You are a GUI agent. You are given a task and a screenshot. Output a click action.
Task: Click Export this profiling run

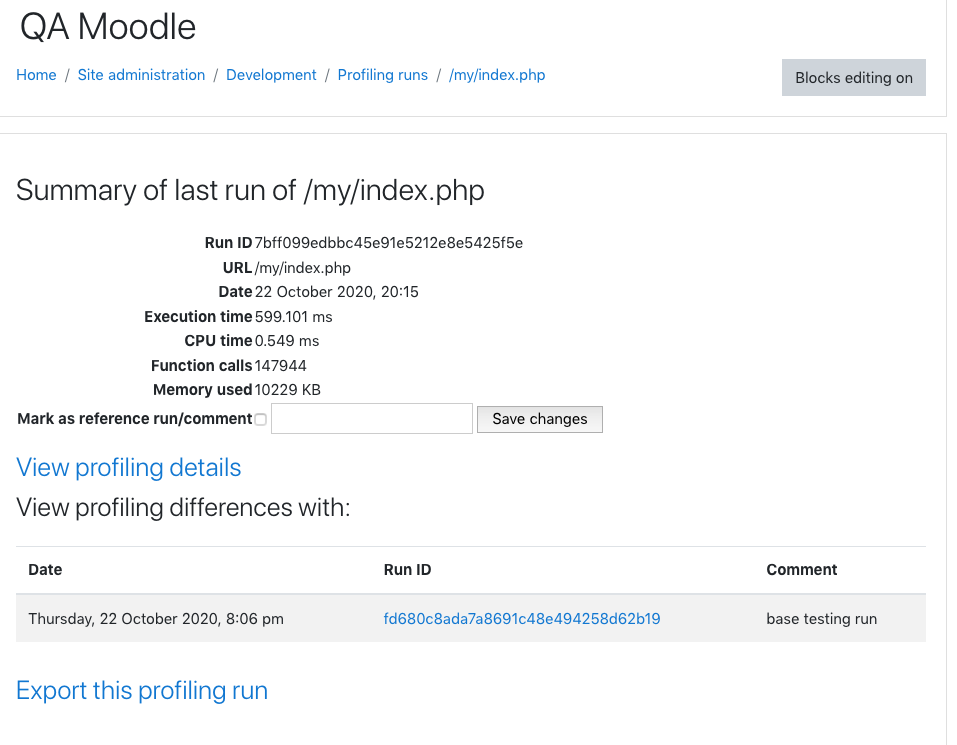coord(142,691)
